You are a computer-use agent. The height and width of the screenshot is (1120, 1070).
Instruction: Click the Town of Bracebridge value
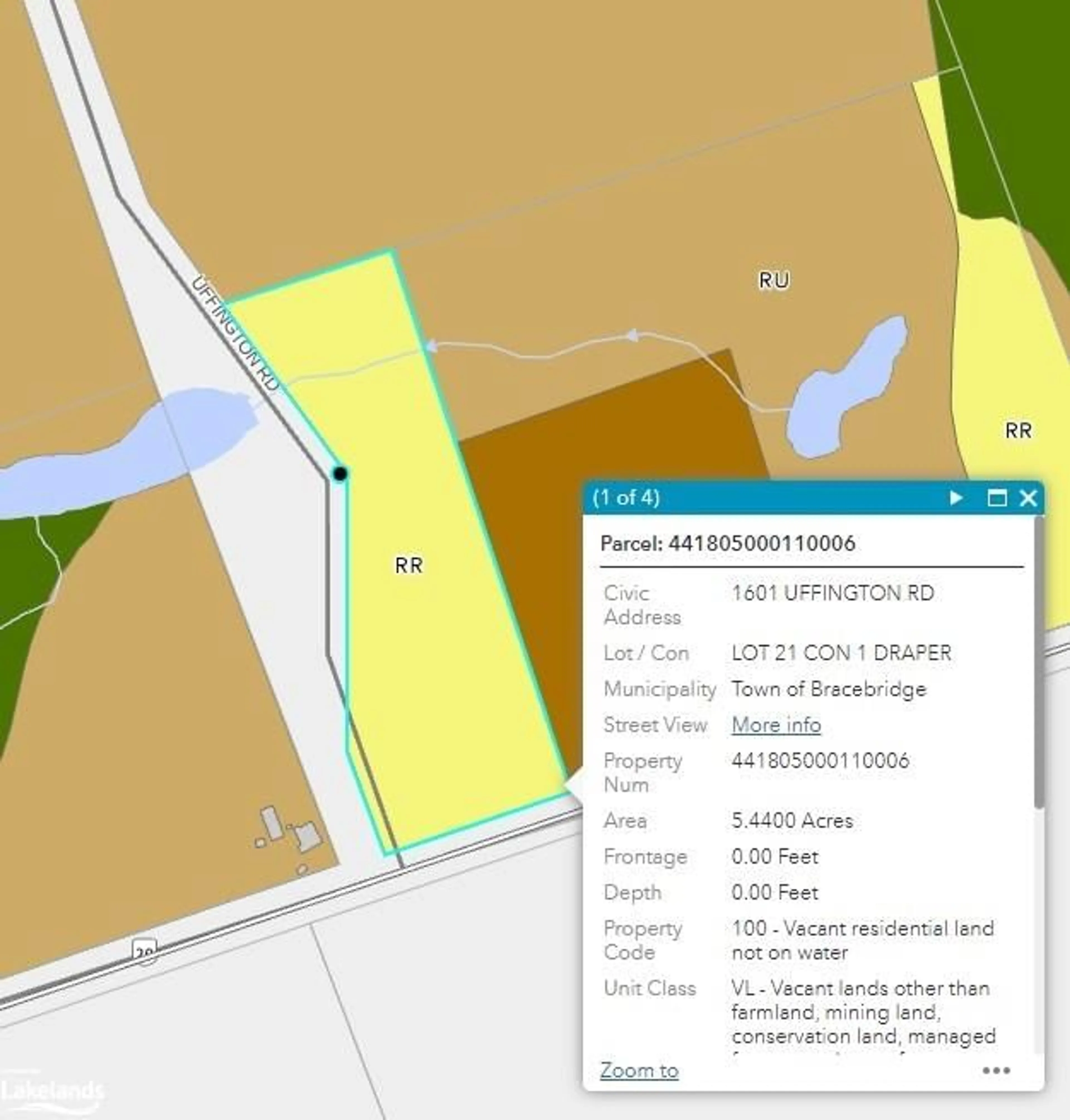829,689
